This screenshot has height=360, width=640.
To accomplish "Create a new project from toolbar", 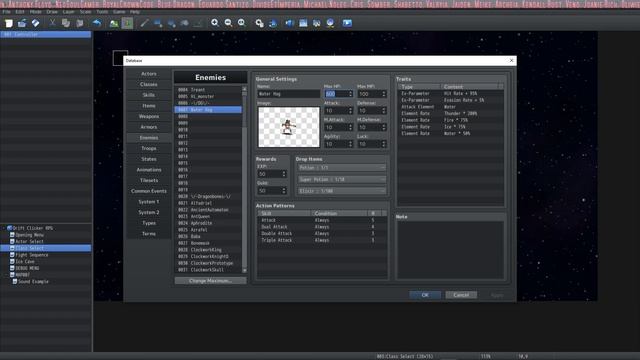I will (9, 23).
